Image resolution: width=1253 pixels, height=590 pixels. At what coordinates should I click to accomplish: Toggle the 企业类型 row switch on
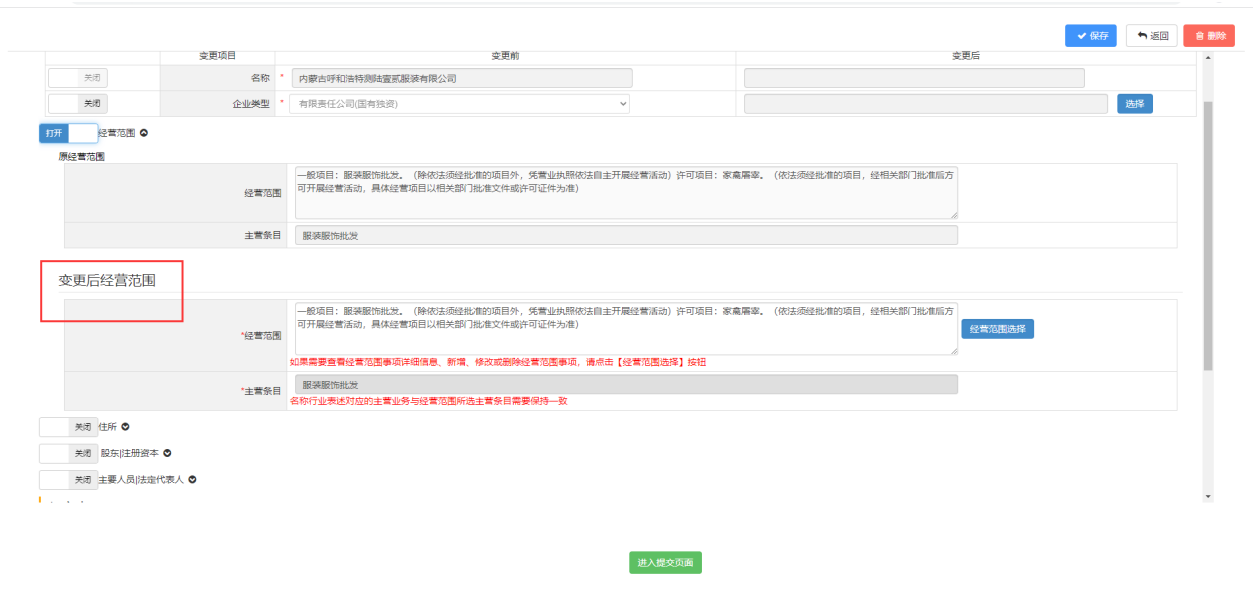[x=78, y=104]
